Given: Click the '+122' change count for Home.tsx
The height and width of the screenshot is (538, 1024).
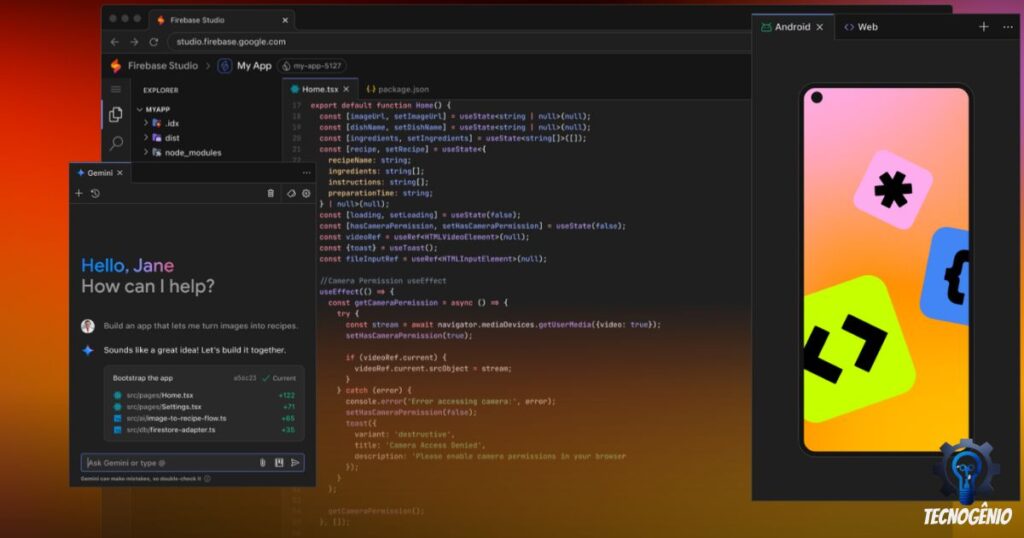Looking at the screenshot, I should tap(287, 395).
